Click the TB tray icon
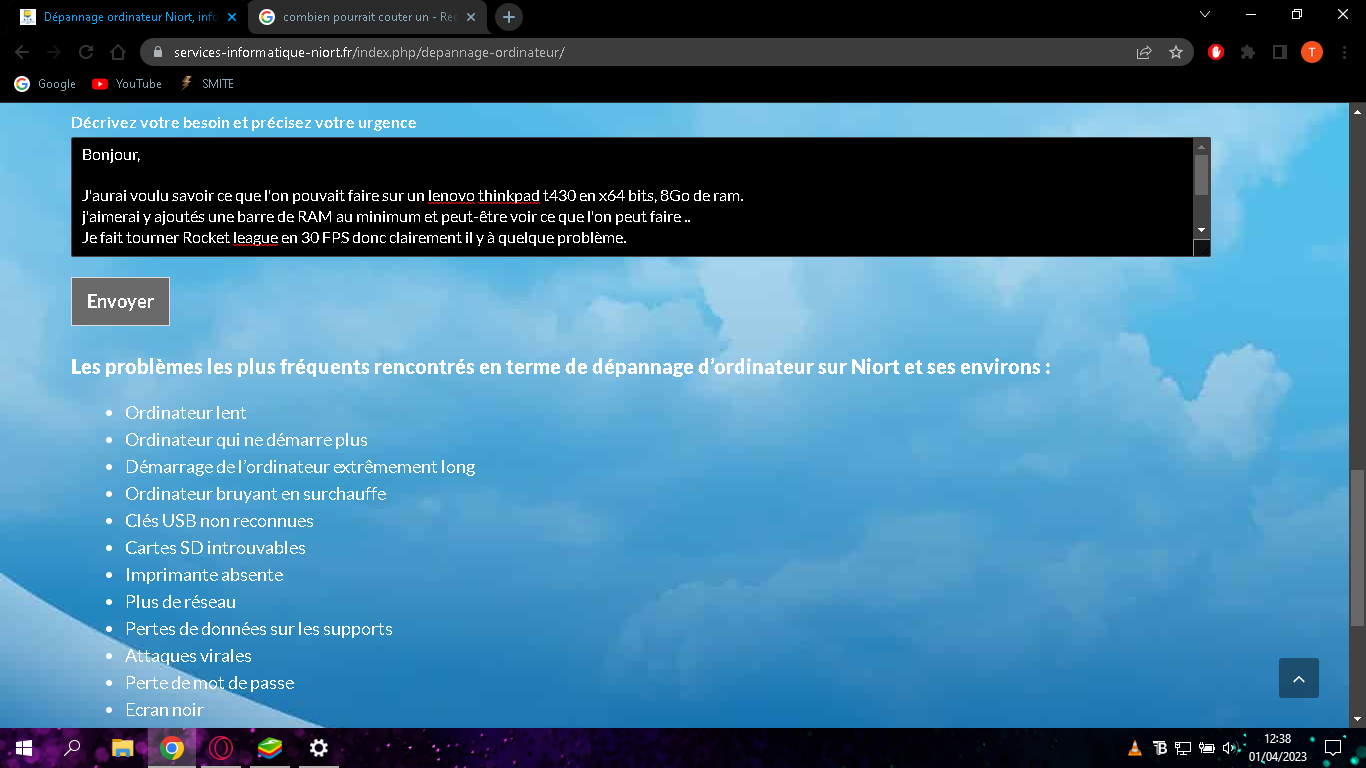This screenshot has width=1366, height=768. click(x=1160, y=747)
